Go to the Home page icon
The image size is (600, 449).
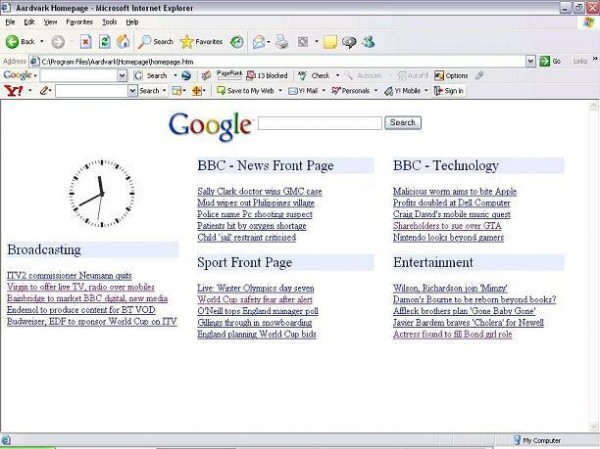pos(123,42)
